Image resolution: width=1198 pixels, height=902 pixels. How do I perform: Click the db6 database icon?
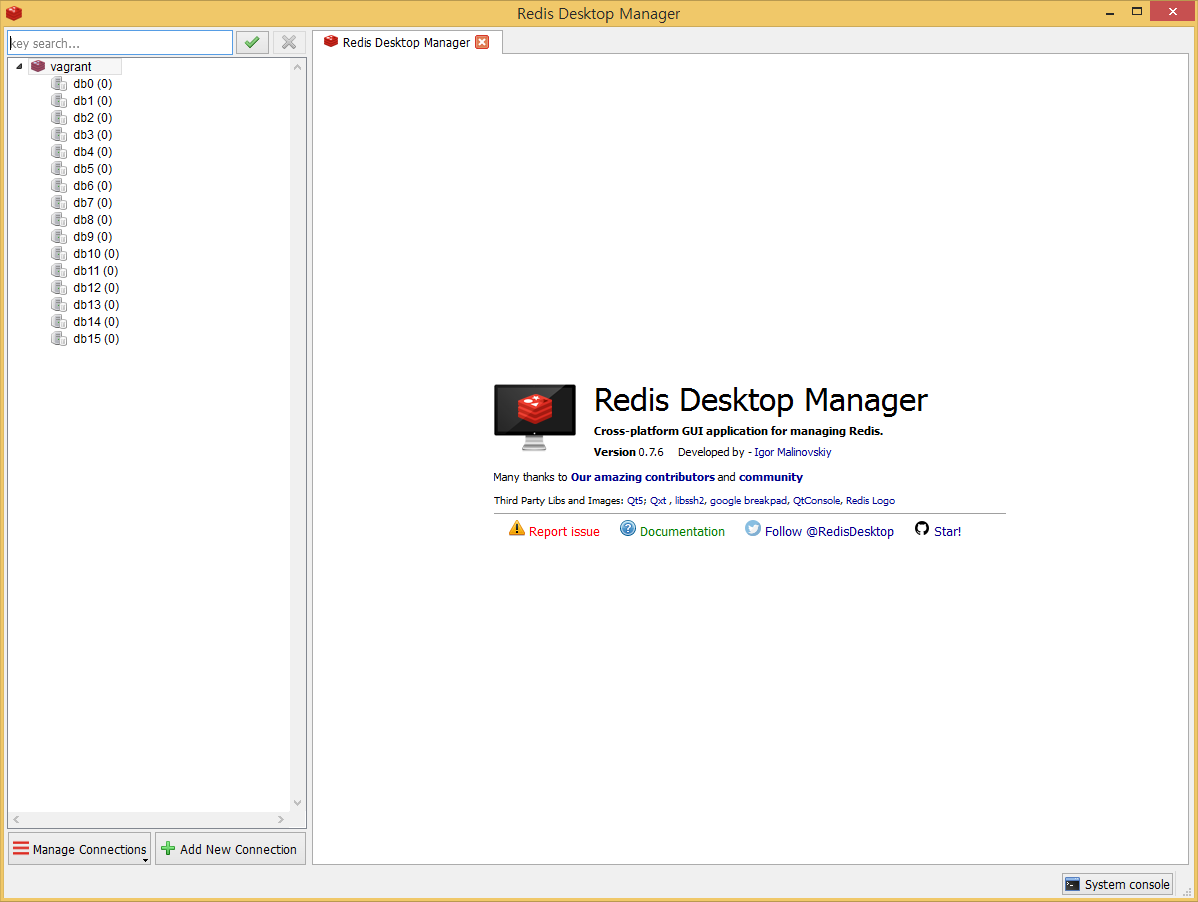(x=59, y=186)
